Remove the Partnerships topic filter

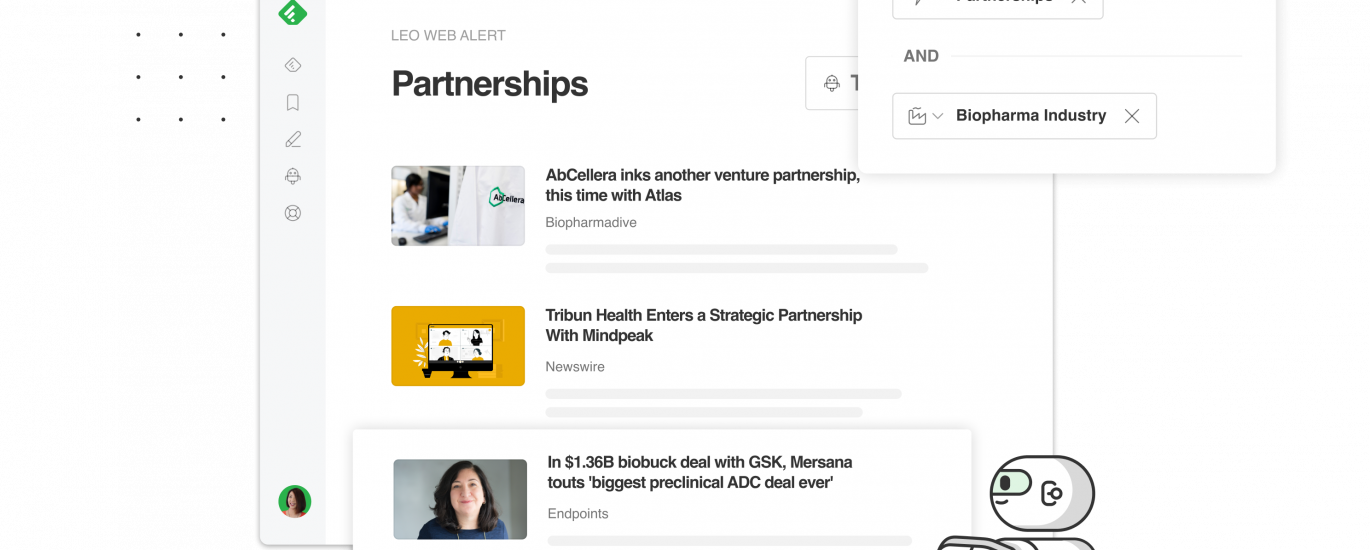pyautogui.click(x=1078, y=3)
